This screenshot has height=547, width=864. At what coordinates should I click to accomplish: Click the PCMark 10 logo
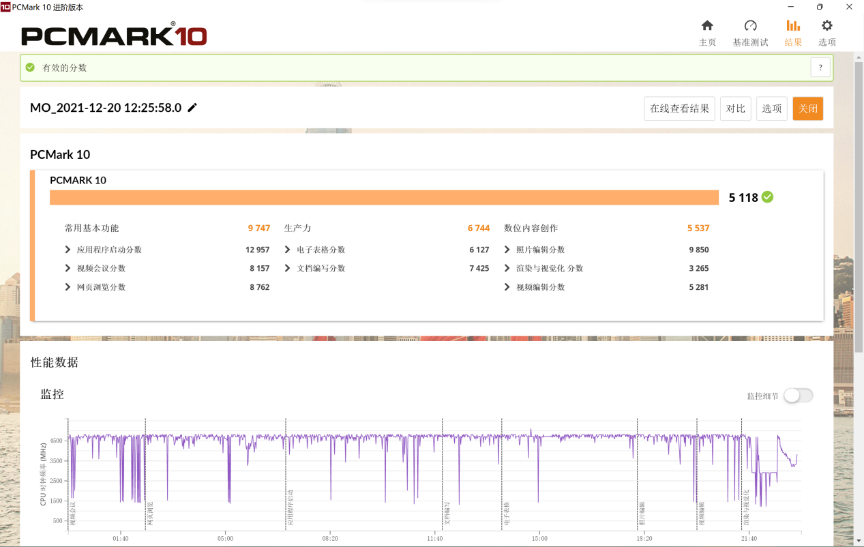114,36
